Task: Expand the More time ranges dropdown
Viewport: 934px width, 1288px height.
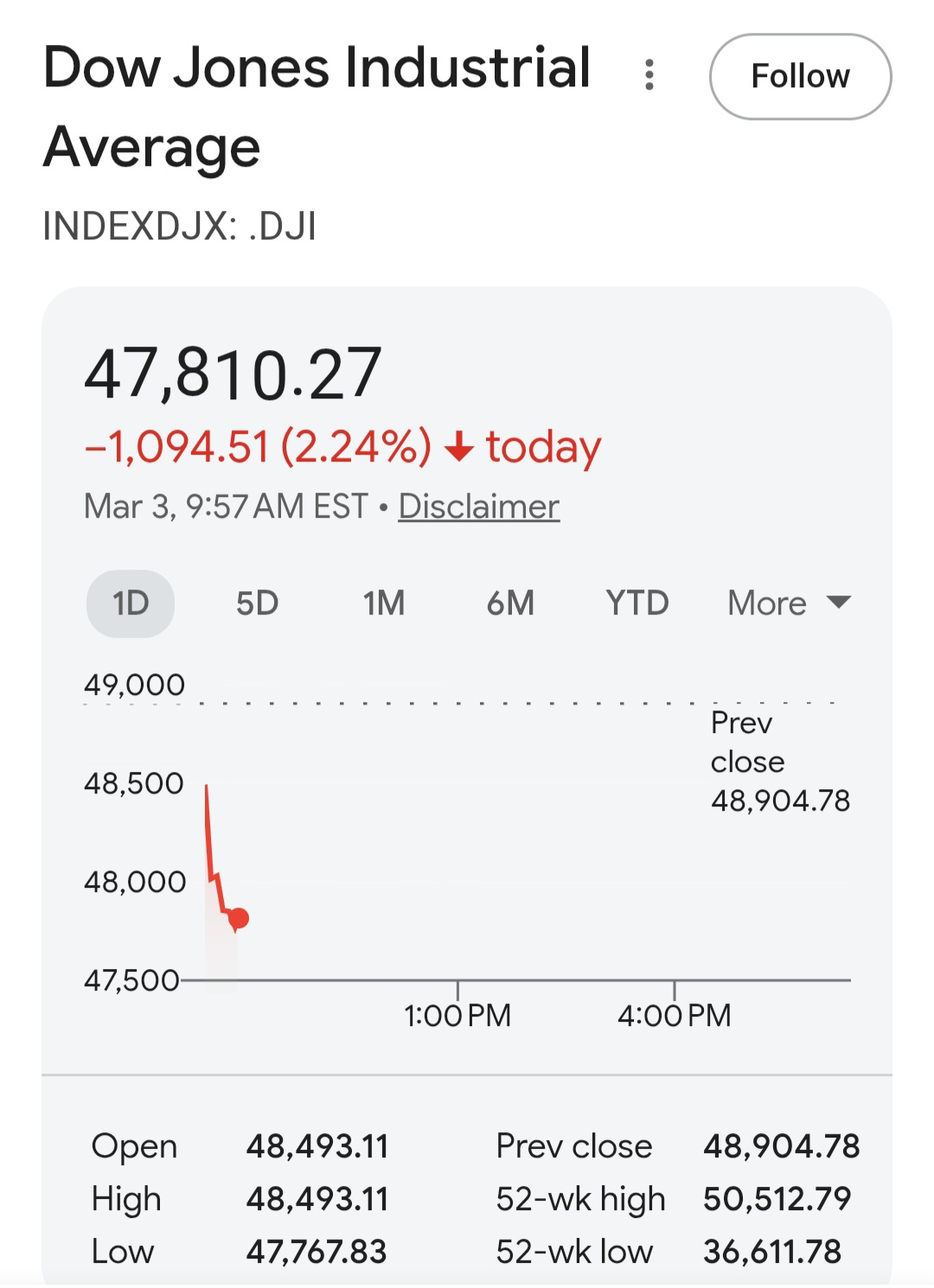Action: 789,603
